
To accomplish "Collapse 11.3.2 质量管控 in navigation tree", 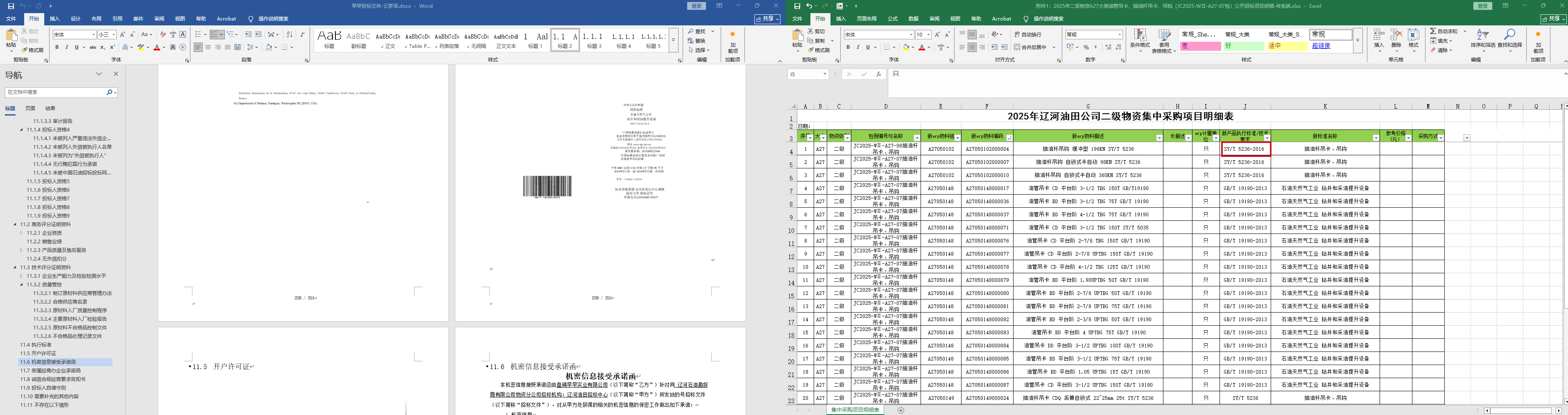I will [22, 285].
